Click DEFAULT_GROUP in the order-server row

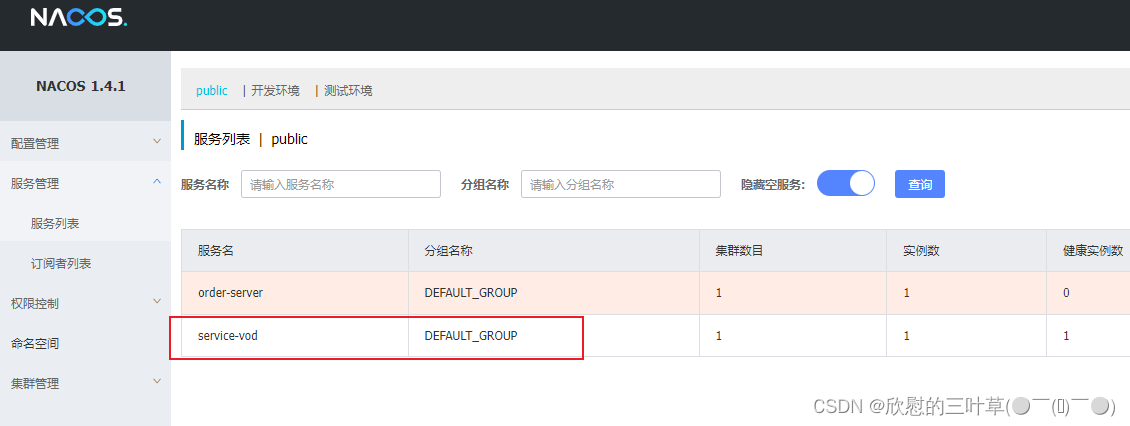[471, 293]
